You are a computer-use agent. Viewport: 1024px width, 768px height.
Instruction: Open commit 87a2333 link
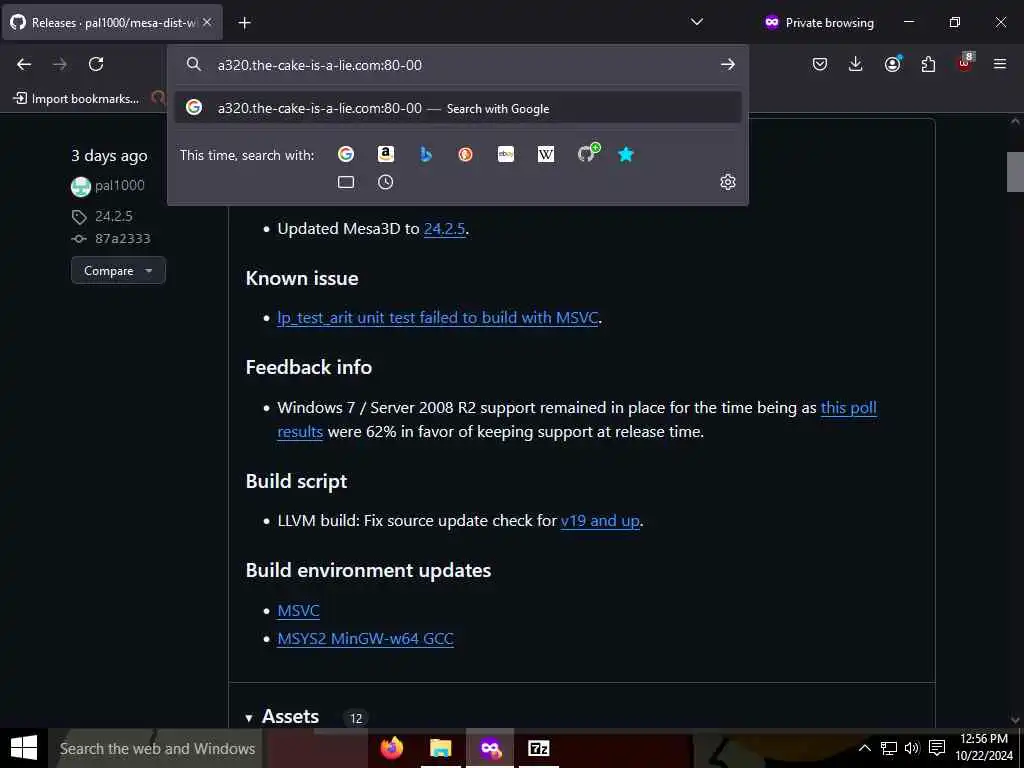pos(123,239)
